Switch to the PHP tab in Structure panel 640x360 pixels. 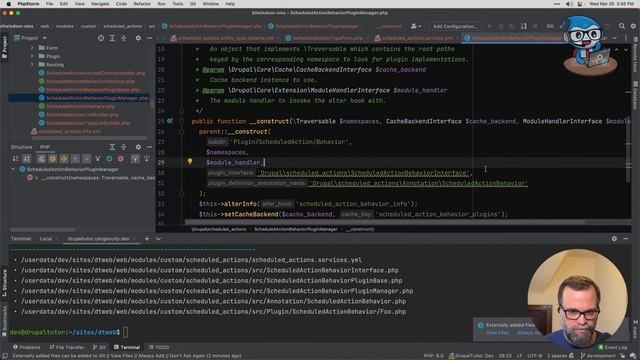(44, 147)
